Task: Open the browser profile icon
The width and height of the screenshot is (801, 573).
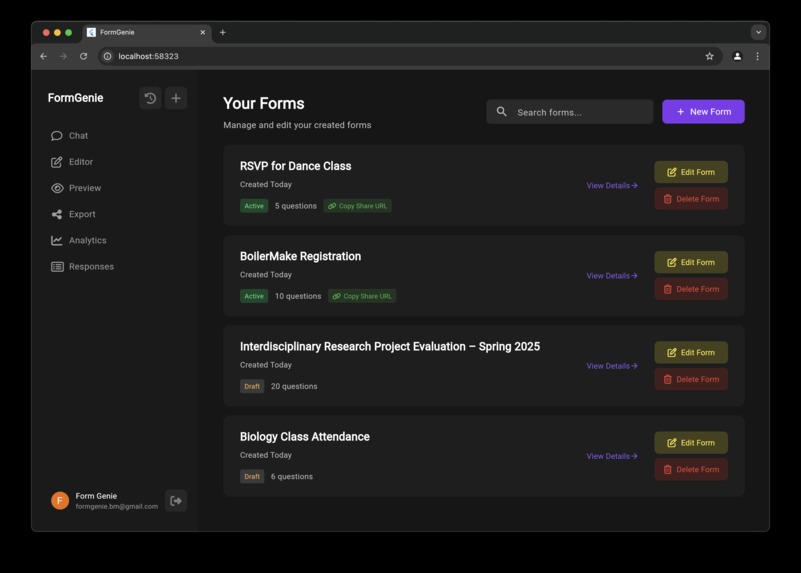Action: pyautogui.click(x=737, y=56)
